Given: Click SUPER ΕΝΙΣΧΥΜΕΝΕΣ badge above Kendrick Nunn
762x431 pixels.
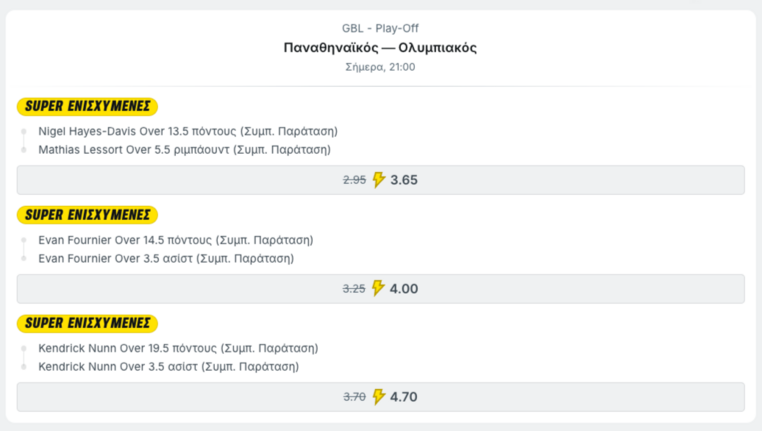Looking at the screenshot, I should [87, 323].
